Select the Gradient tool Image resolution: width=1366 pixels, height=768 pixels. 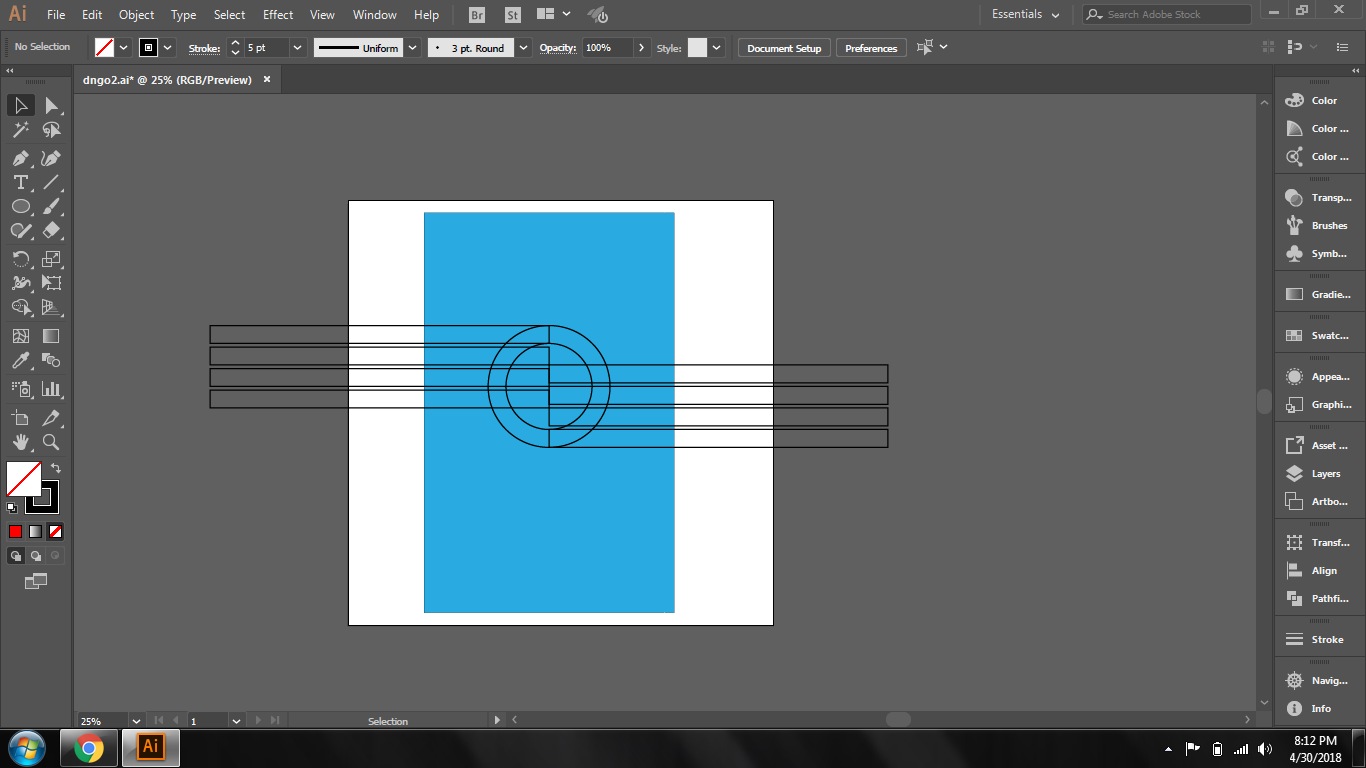pyautogui.click(x=51, y=336)
